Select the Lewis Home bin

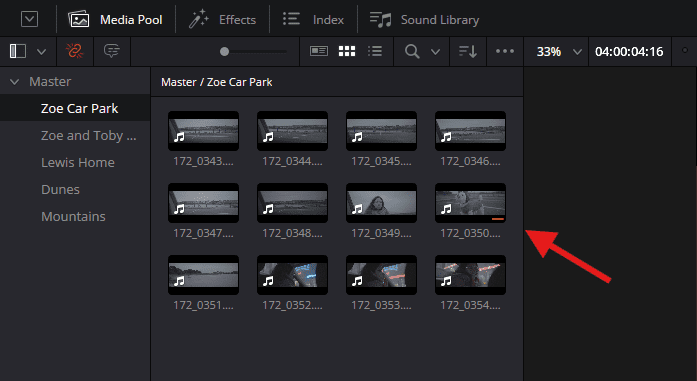click(78, 163)
